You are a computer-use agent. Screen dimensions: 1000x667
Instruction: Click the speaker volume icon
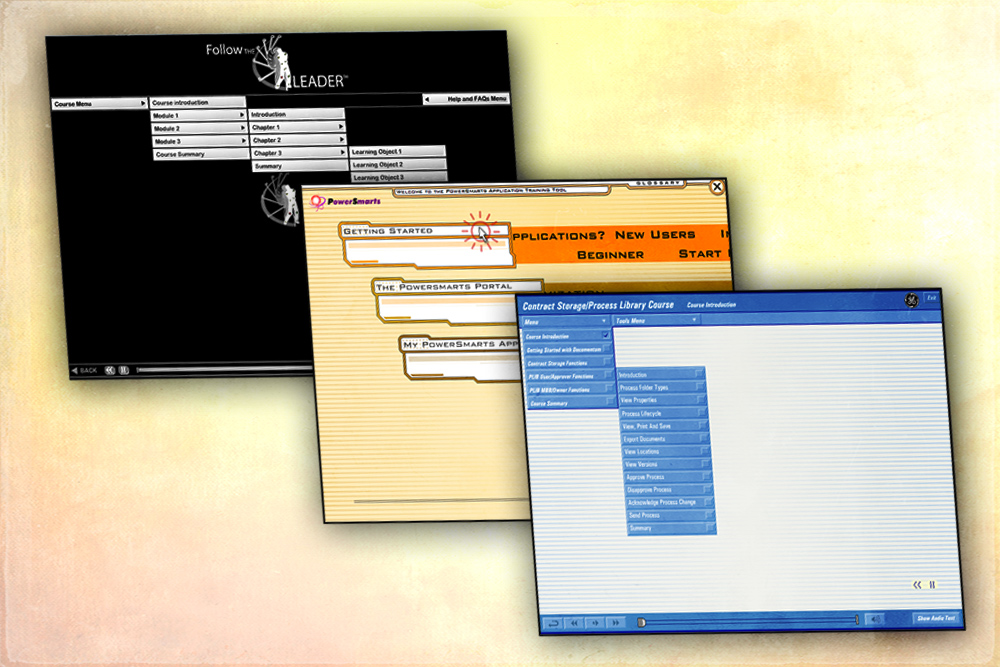[873, 620]
